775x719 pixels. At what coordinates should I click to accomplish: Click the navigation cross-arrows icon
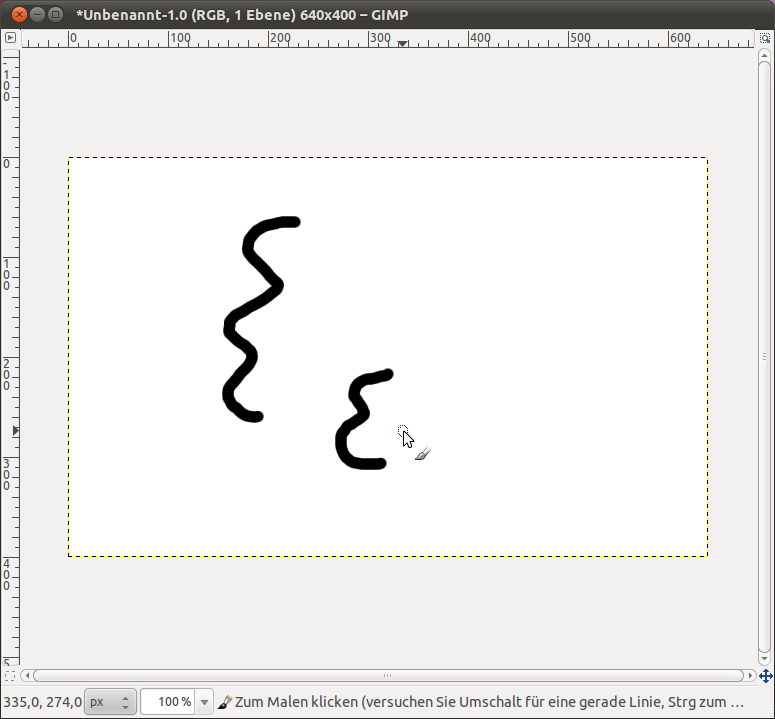click(x=765, y=675)
